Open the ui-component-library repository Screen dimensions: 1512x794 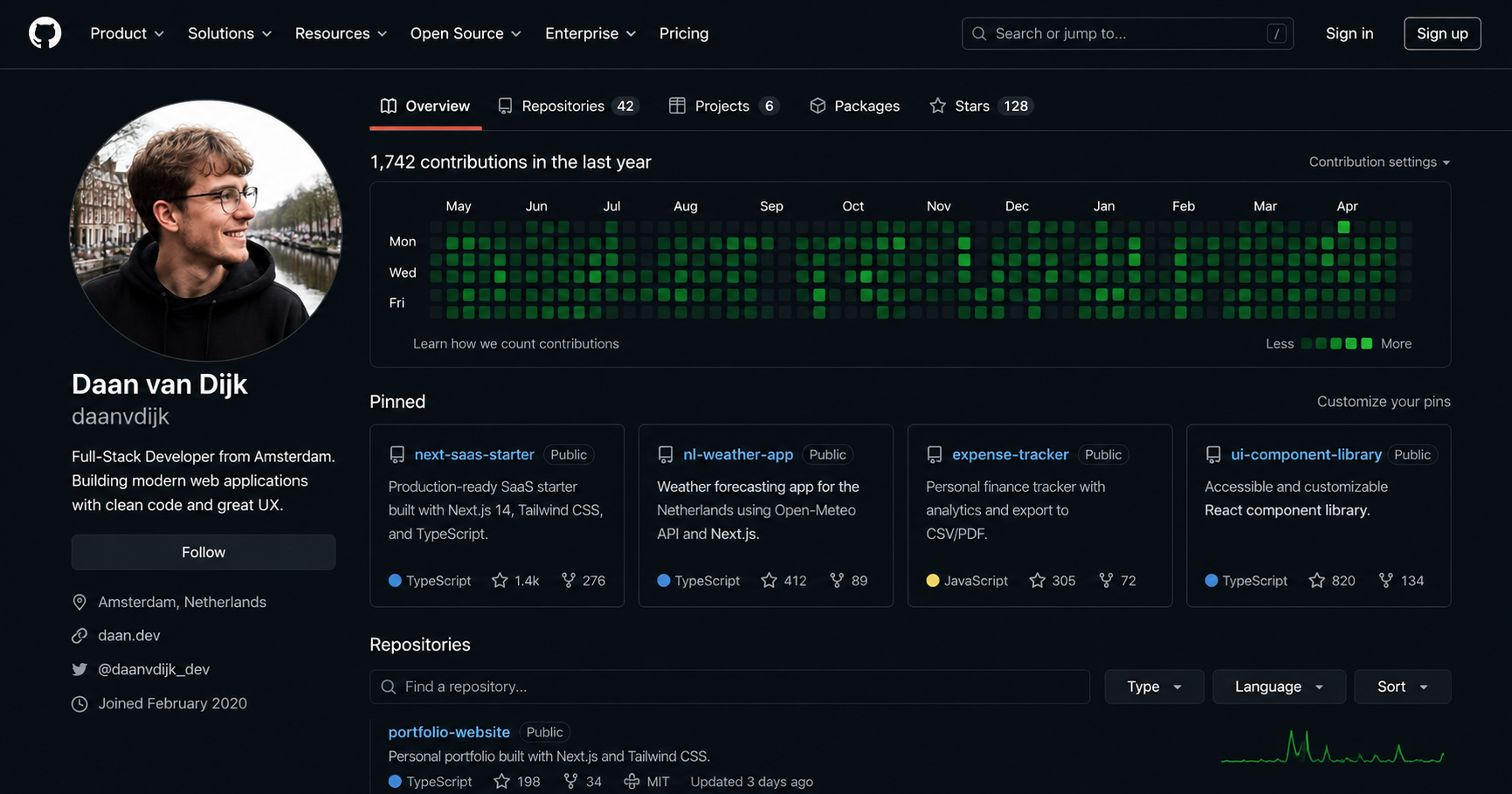pyautogui.click(x=1306, y=454)
